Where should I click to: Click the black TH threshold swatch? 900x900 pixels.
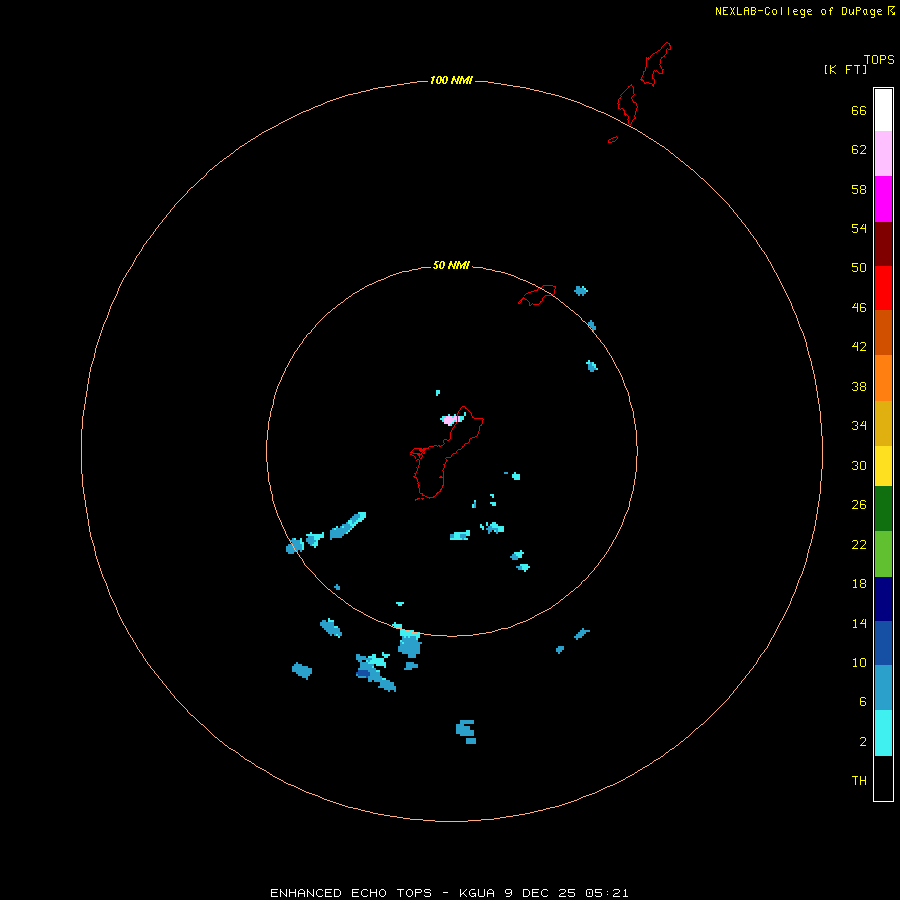point(883,778)
